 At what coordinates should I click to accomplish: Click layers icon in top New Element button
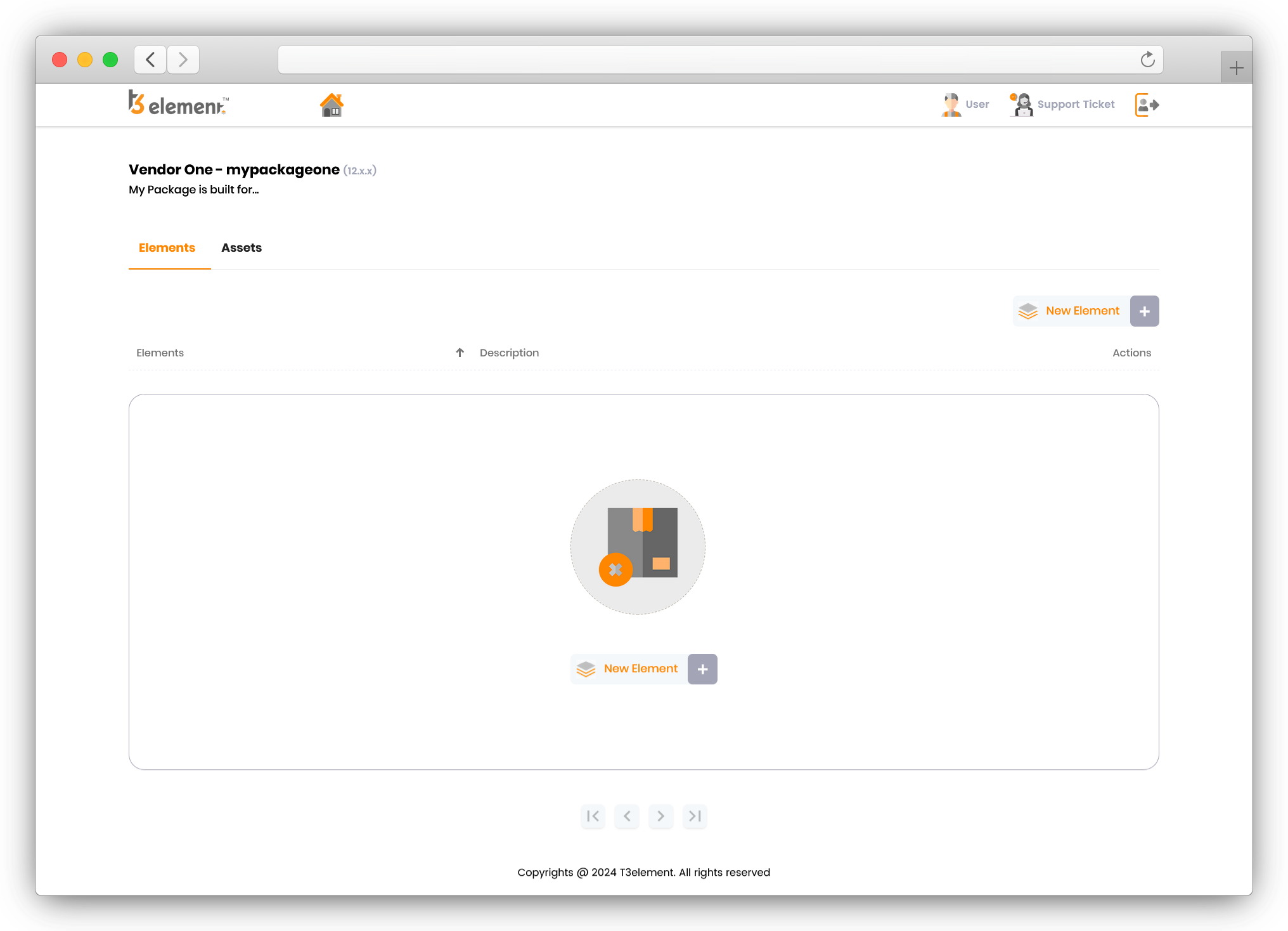click(1027, 311)
